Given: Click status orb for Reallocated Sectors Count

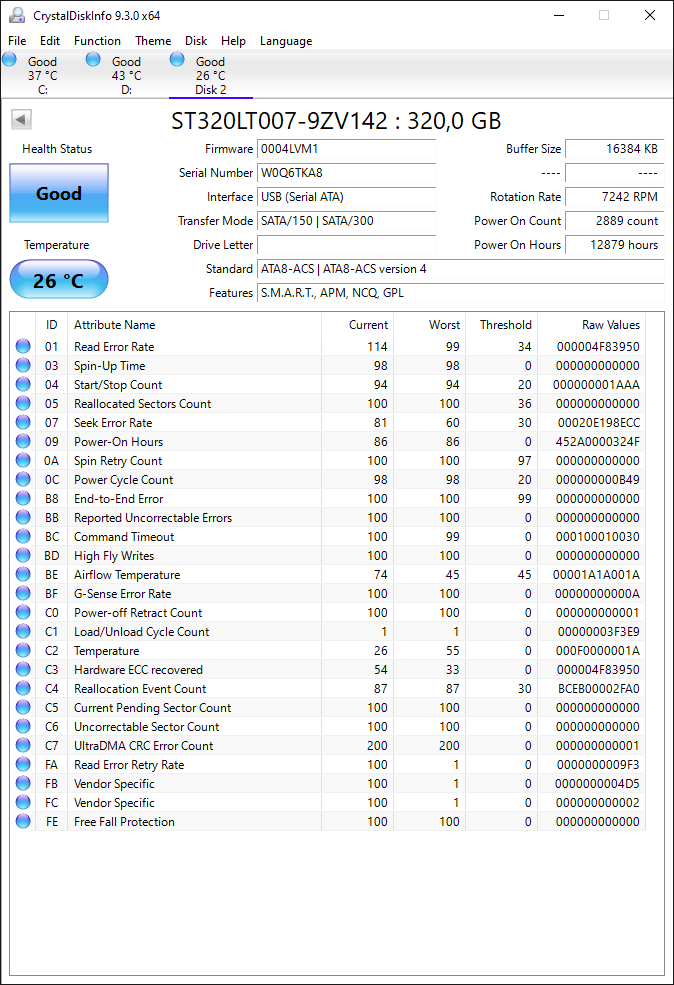Looking at the screenshot, I should tap(23, 403).
